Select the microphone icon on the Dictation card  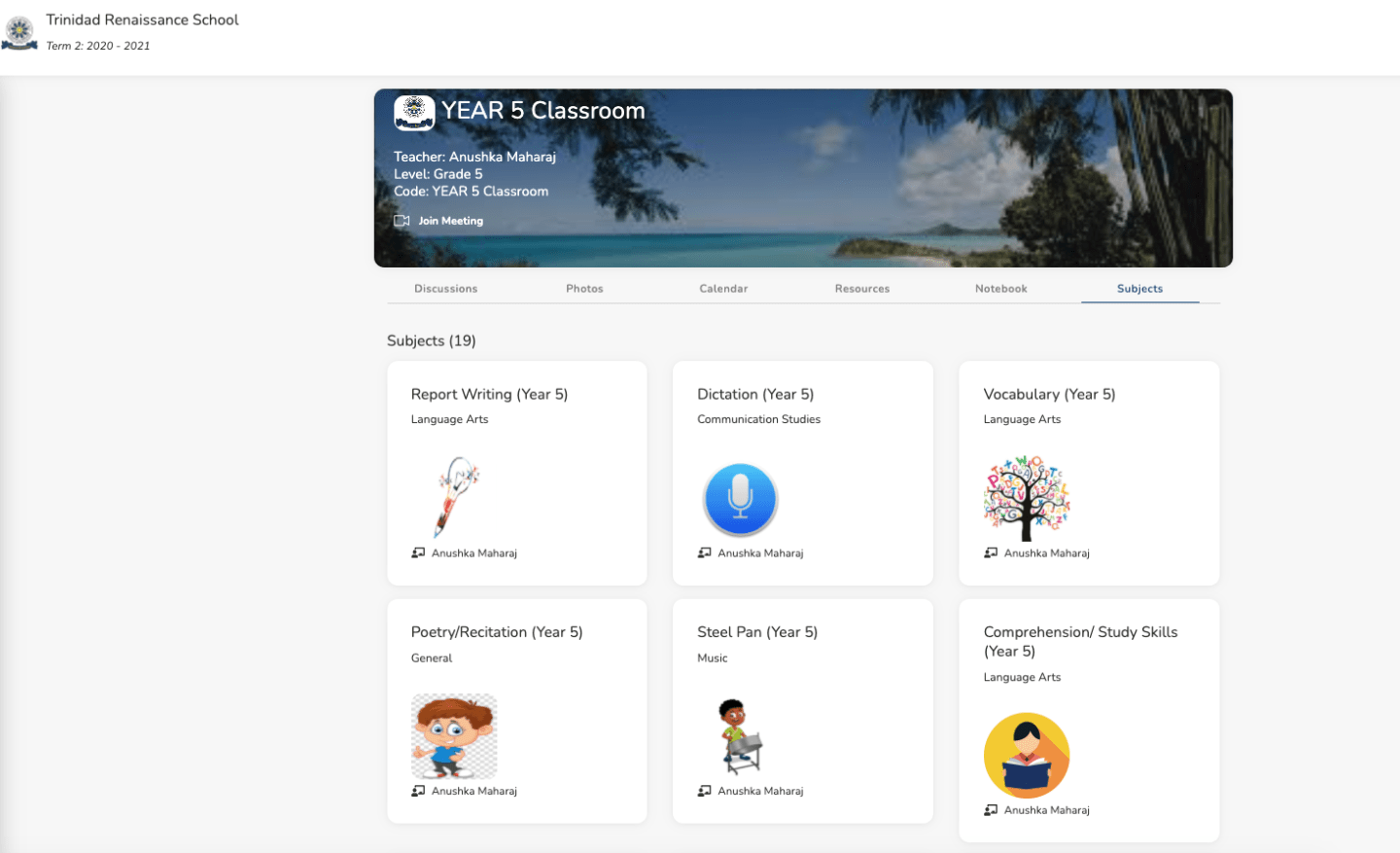(740, 498)
